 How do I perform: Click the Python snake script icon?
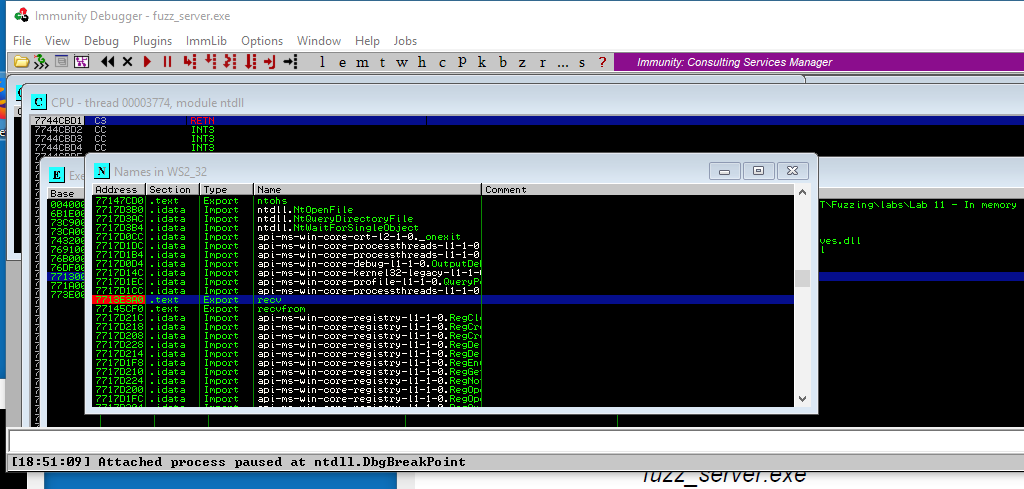[41, 62]
